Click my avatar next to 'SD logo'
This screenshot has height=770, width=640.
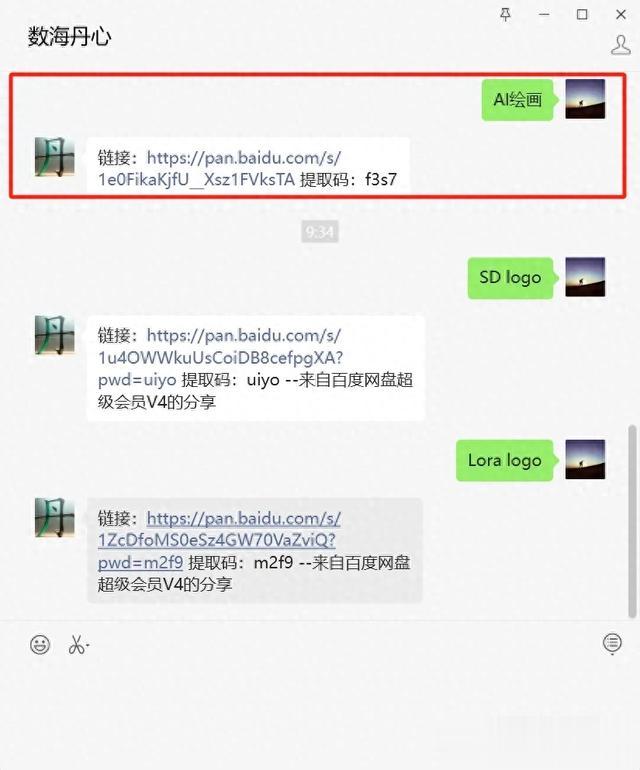click(585, 277)
